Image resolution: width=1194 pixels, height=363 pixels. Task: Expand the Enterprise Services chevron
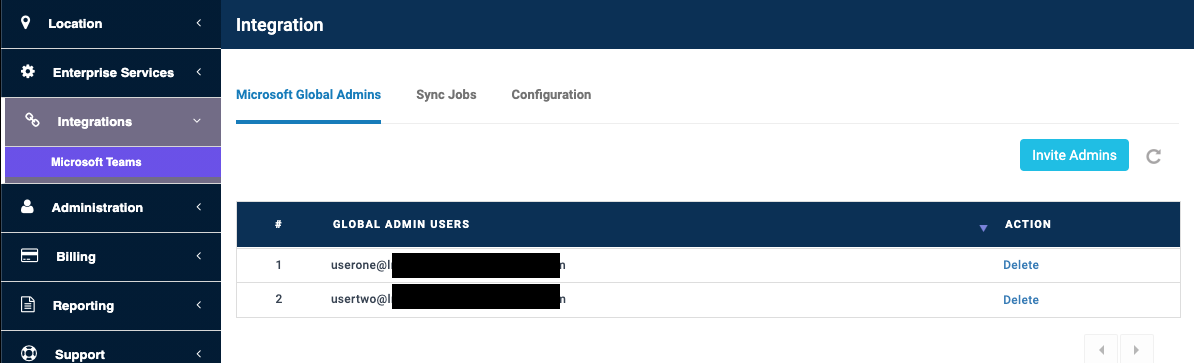pyautogui.click(x=199, y=72)
